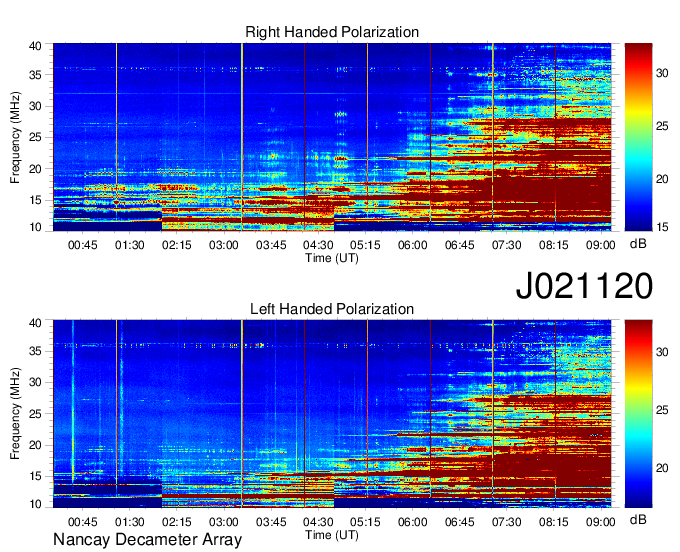The height and width of the screenshot is (552, 680).
Task: Click 09:00 tick on Right Handed time axis
Action: pyautogui.click(x=601, y=245)
